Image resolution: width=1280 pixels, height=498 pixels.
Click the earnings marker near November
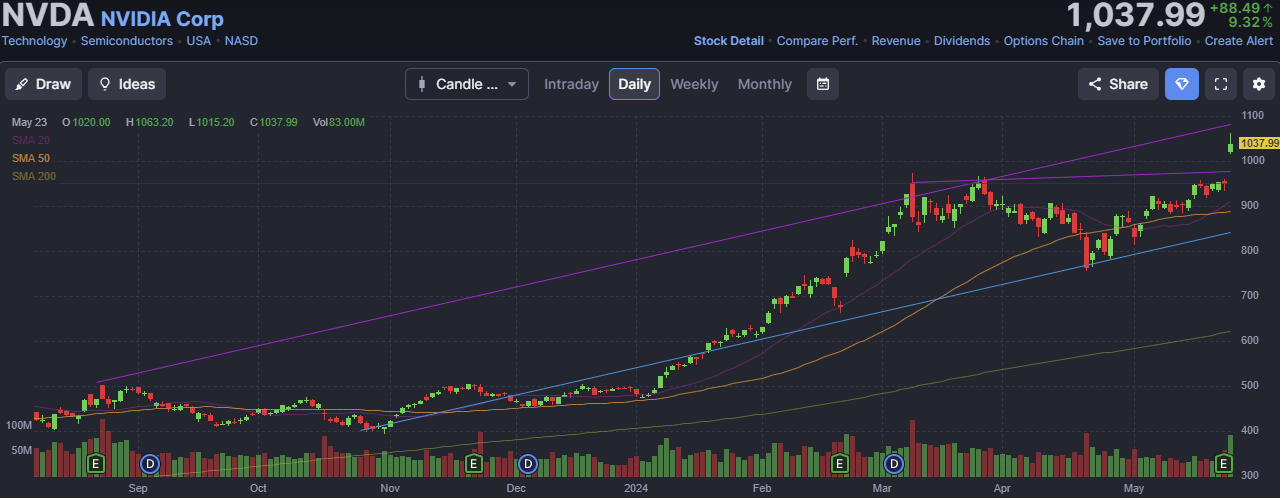(473, 464)
